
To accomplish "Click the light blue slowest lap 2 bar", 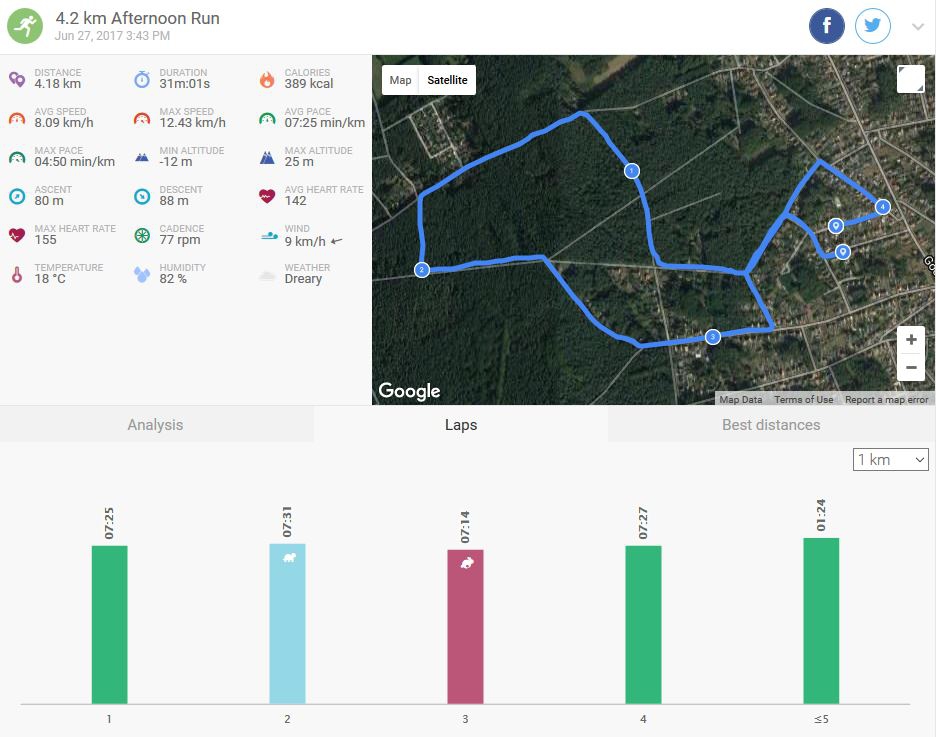I will pyautogui.click(x=287, y=624).
